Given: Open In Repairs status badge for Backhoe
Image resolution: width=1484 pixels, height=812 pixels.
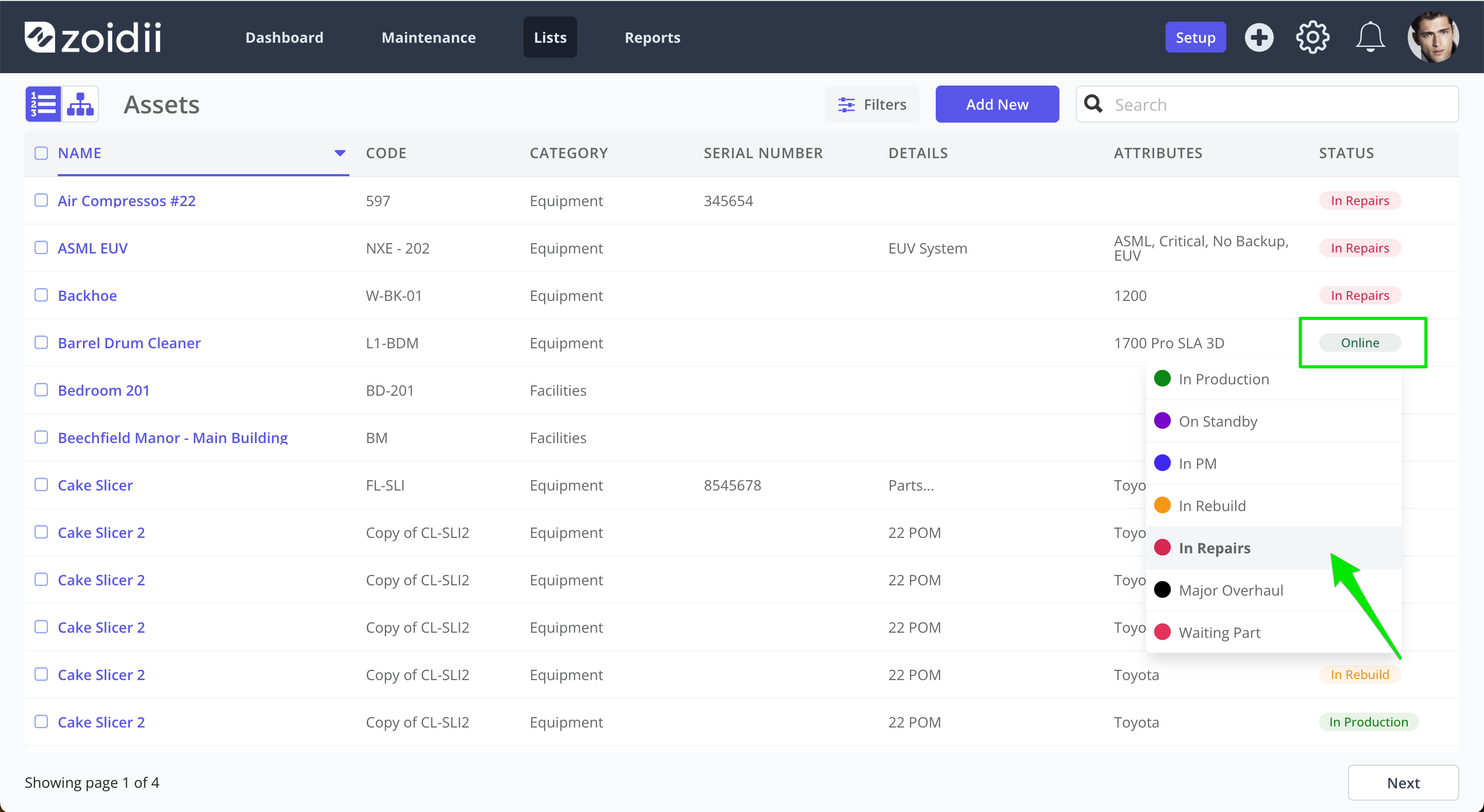Looking at the screenshot, I should pyautogui.click(x=1360, y=295).
